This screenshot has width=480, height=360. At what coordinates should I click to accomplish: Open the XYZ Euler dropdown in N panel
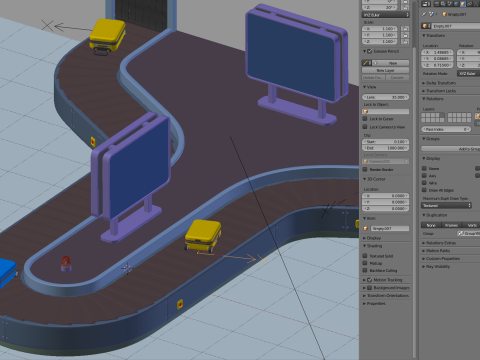[x=385, y=15]
